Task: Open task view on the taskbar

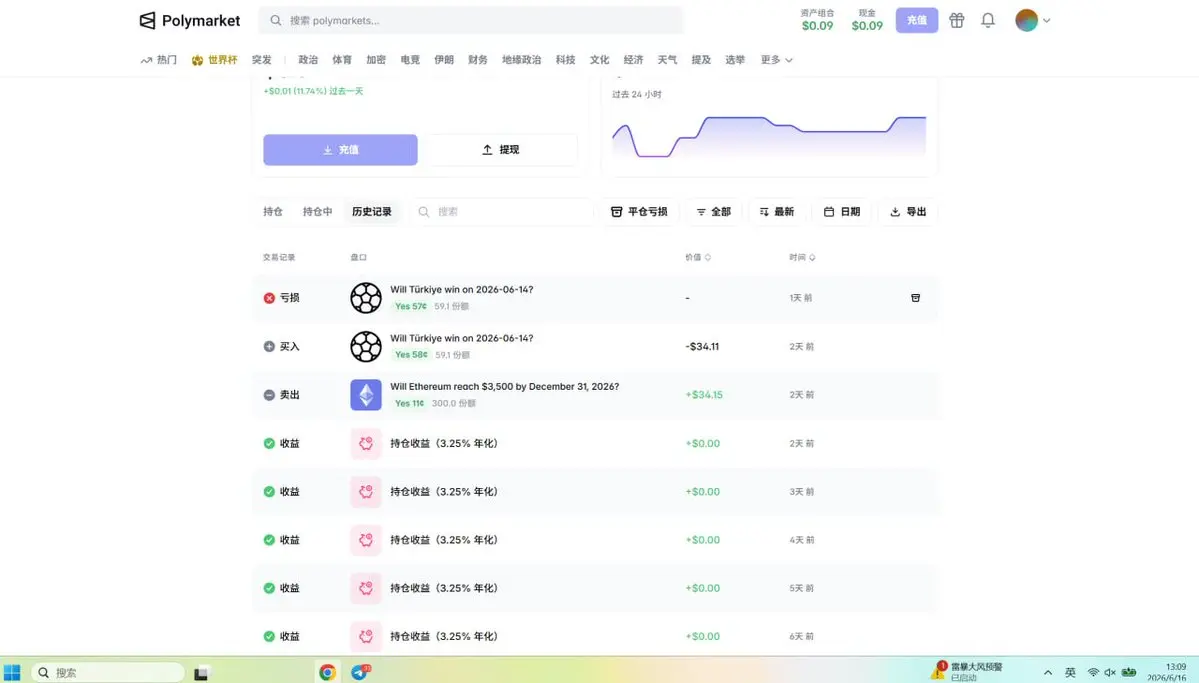Action: (201, 673)
